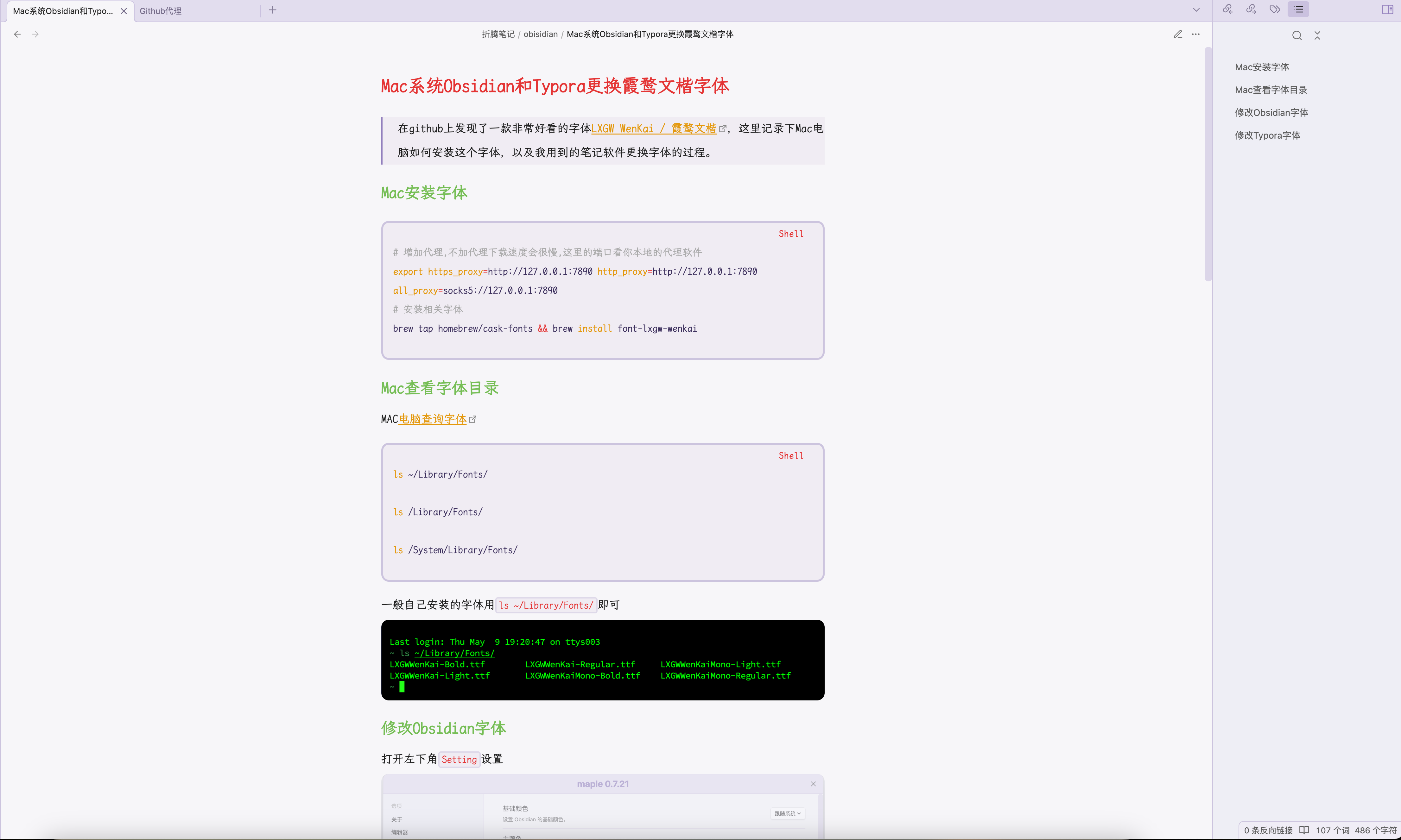This screenshot has height=840, width=1401.
Task: Collapse all outline headings icon
Action: pyautogui.click(x=1317, y=36)
